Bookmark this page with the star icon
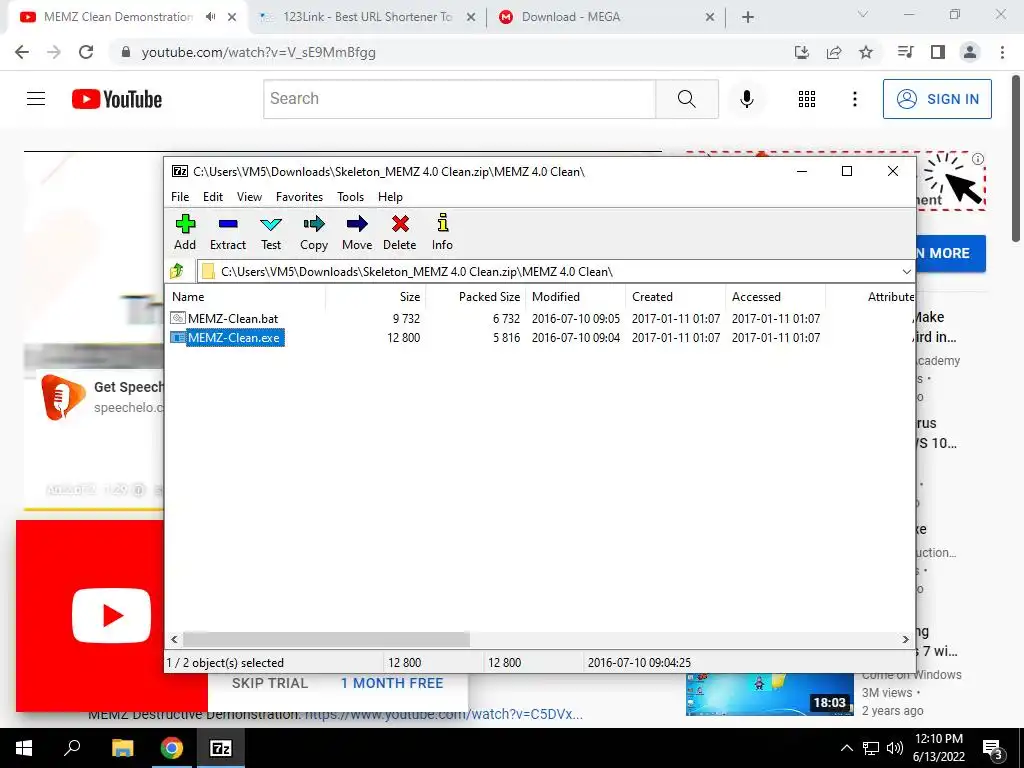Image resolution: width=1024 pixels, height=768 pixels. click(866, 52)
